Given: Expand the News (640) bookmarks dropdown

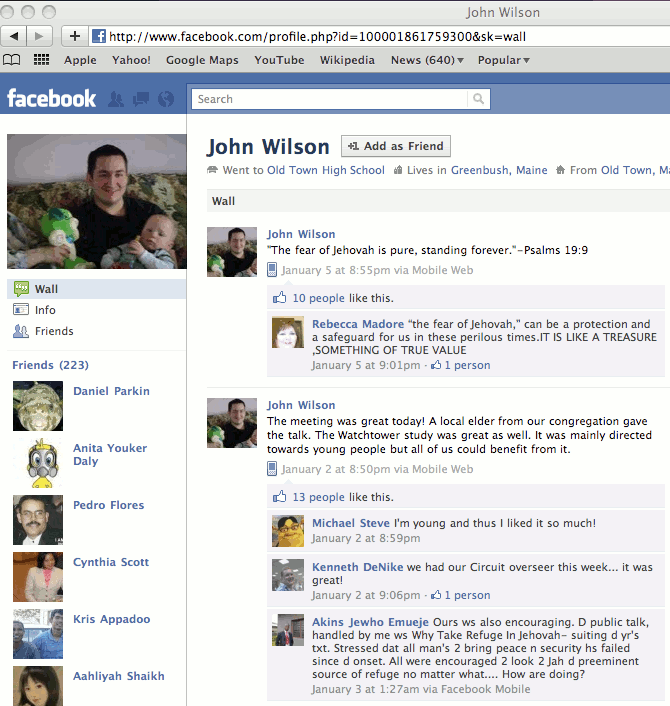Looking at the screenshot, I should pos(427,60).
